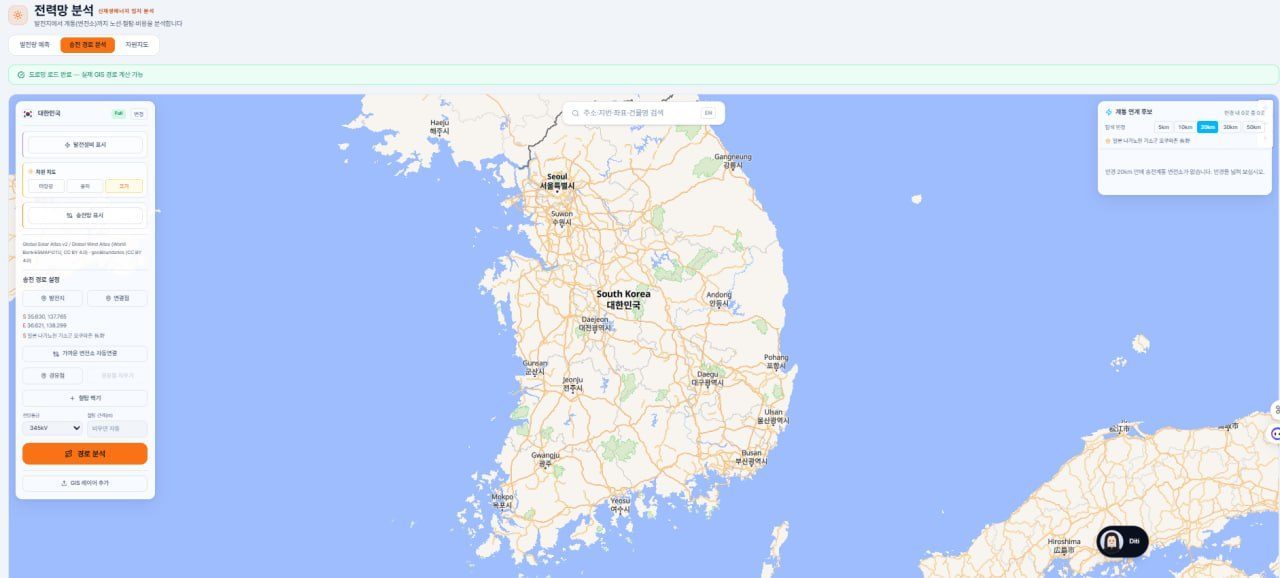
Task: Click the 발전지 origin point button
Action: 53,298
